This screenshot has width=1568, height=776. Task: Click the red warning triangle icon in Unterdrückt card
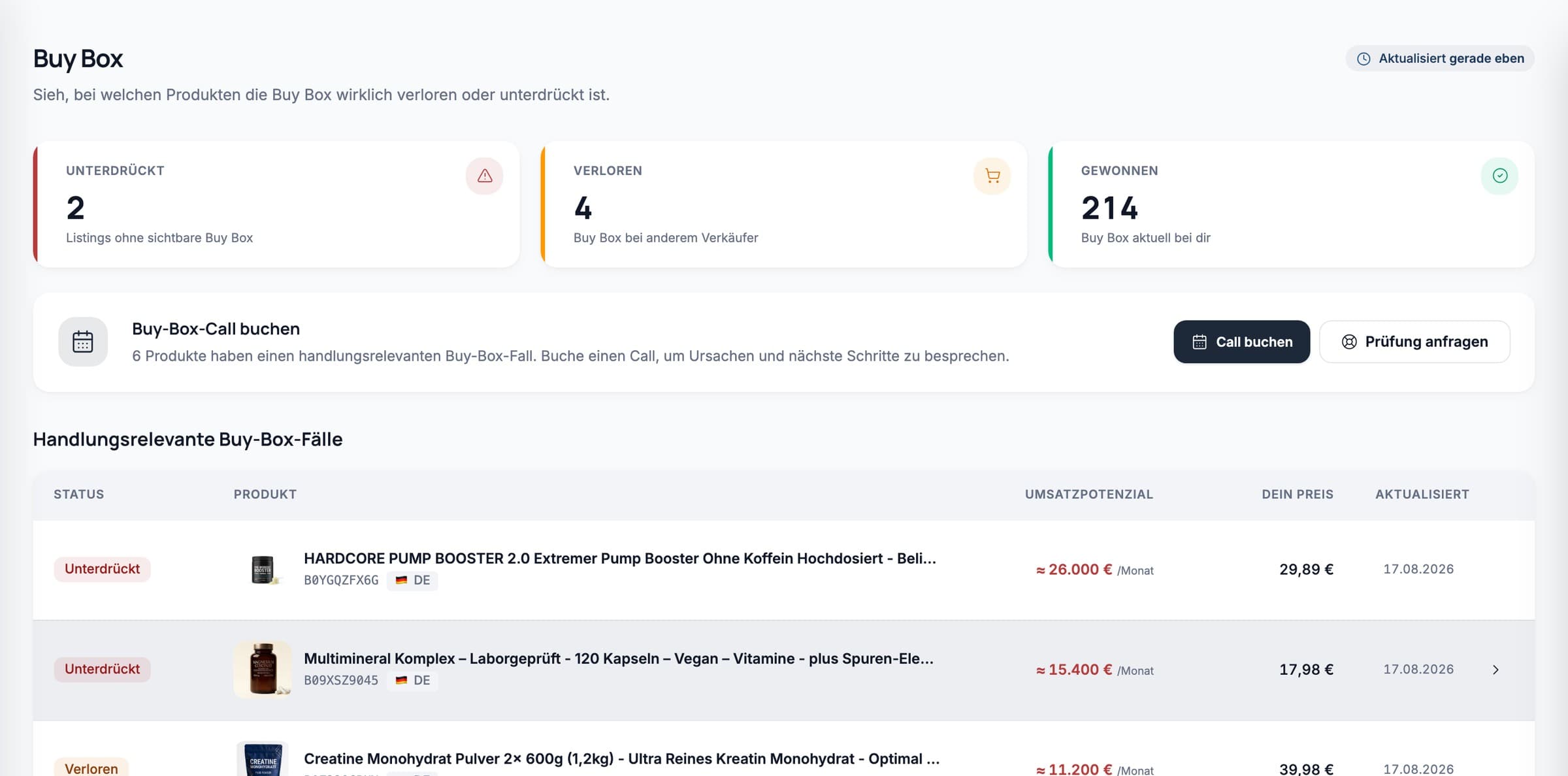point(484,176)
